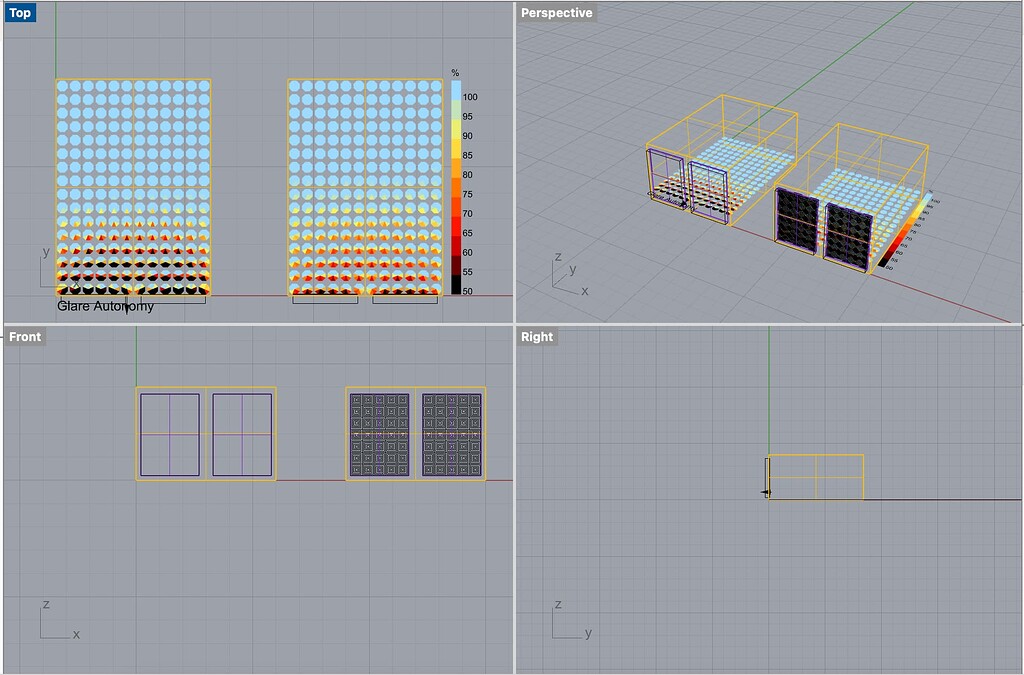Open the Top viewport title dropdown
1024x675 pixels.
tap(20, 12)
